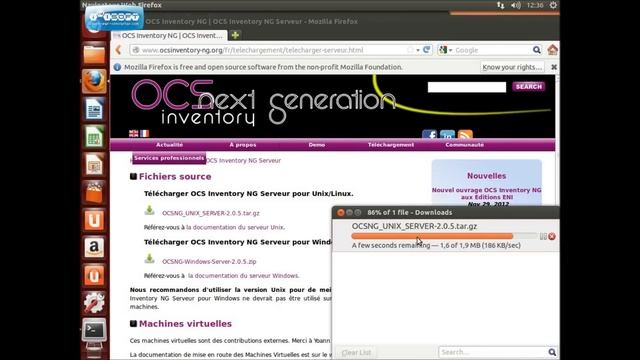
Task: Open the OCS LinkedIn icon
Action: [x=447, y=135]
